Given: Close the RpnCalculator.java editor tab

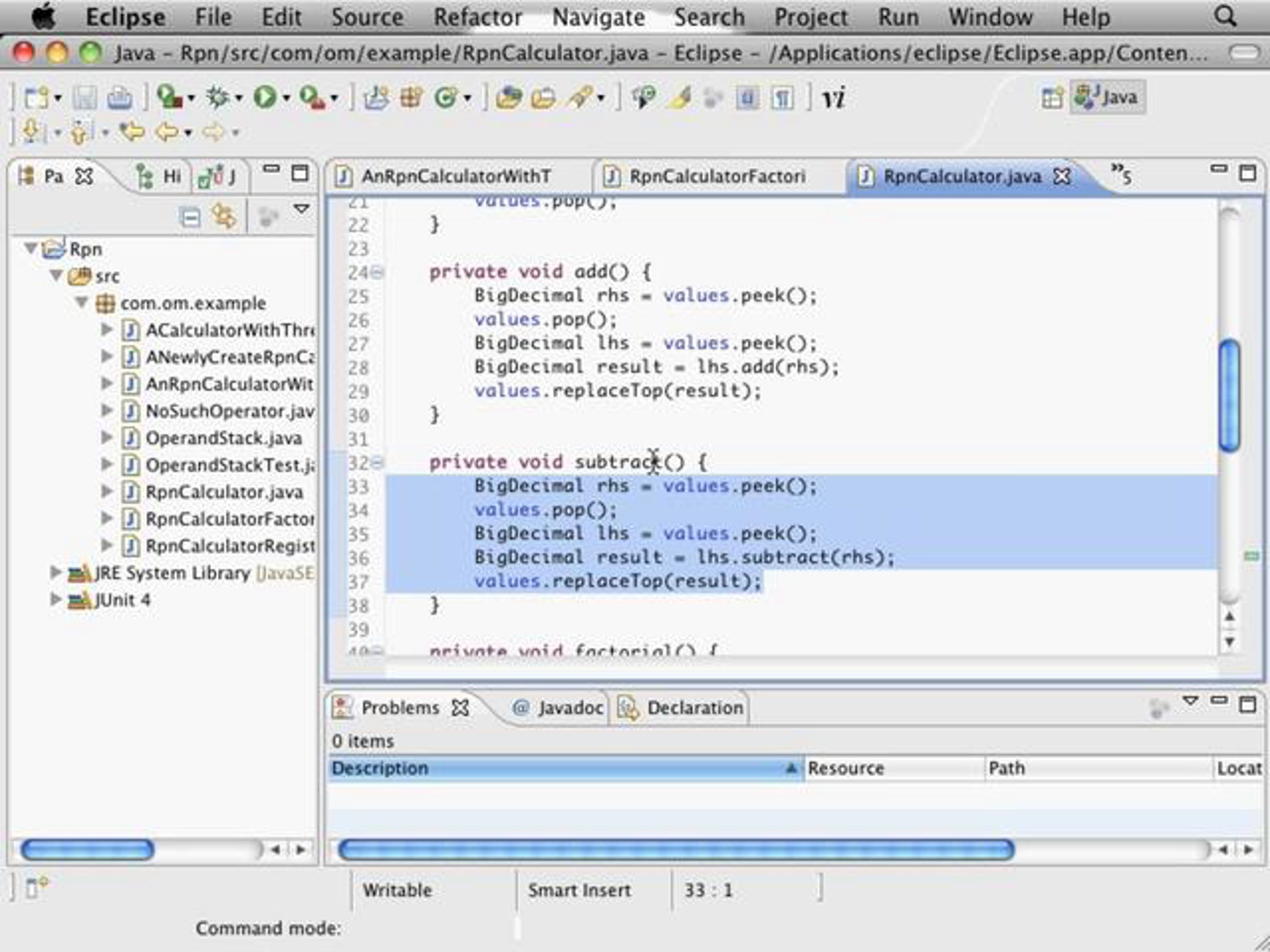Looking at the screenshot, I should click(x=1062, y=176).
